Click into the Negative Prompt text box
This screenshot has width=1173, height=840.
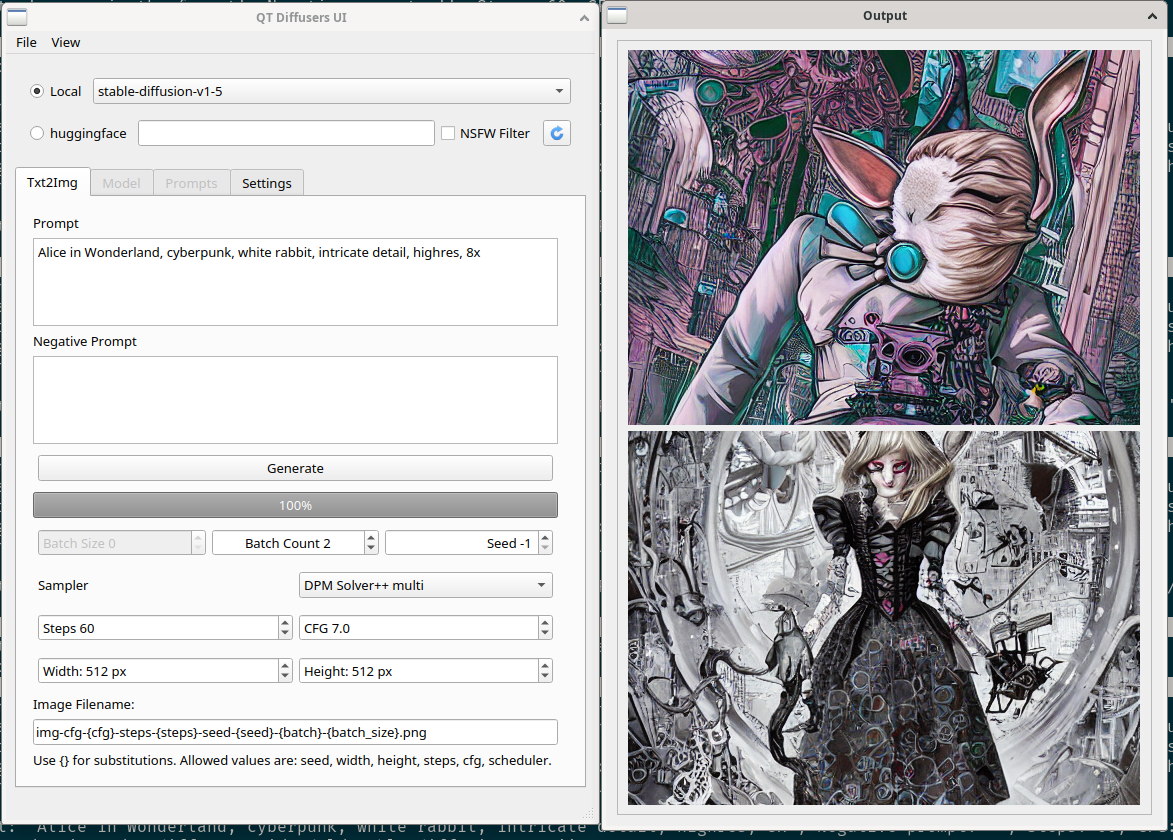295,400
